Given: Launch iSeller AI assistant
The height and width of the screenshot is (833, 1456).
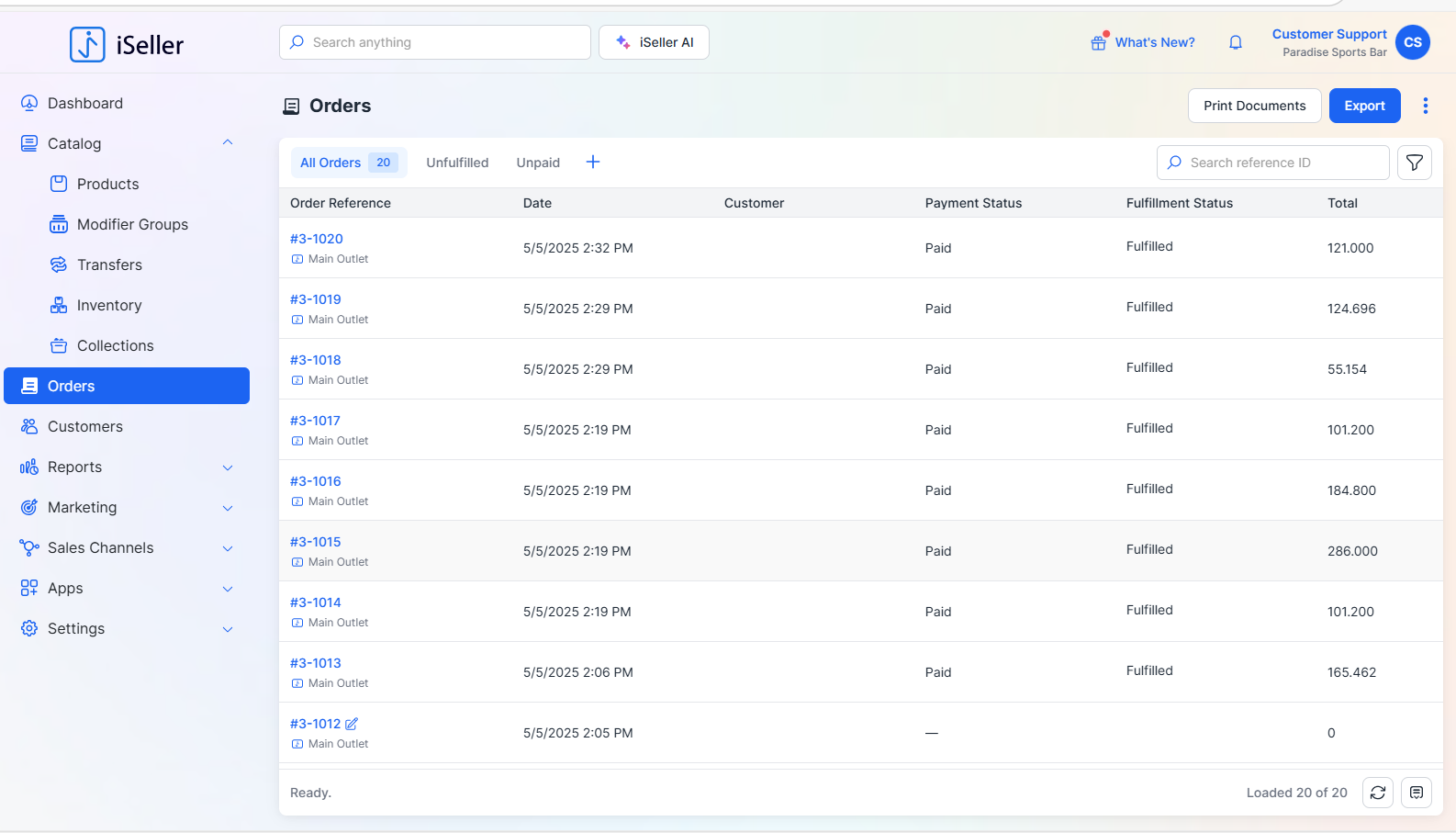Looking at the screenshot, I should coord(654,42).
